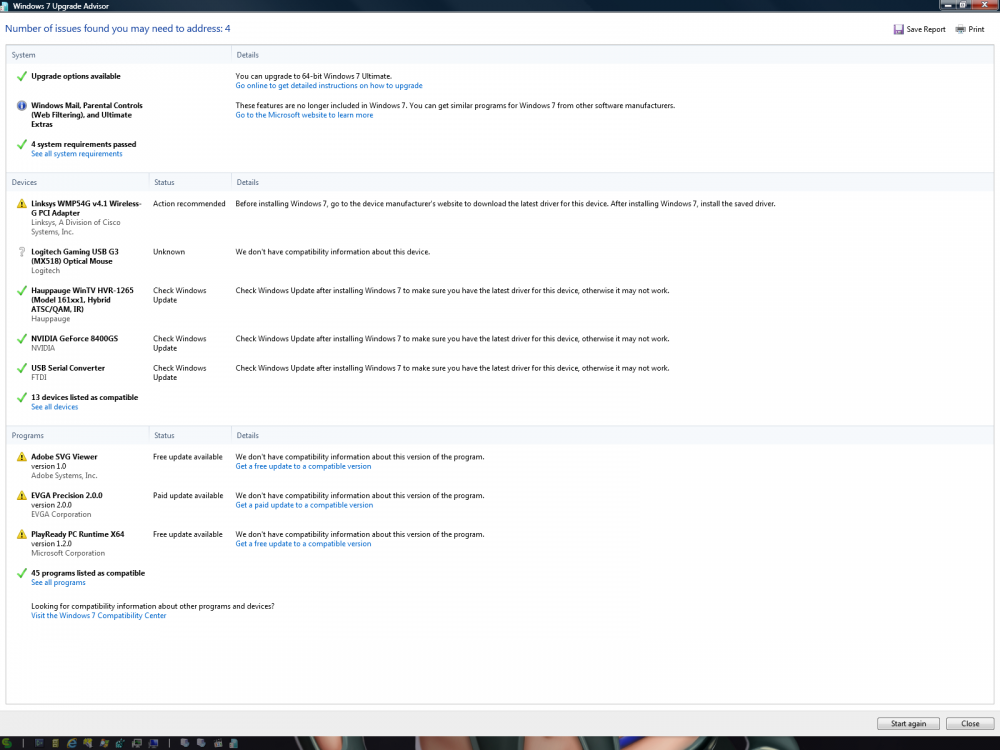The height and width of the screenshot is (750, 1000).
Task: Get the paid update for EVGA Precision
Action: (304, 505)
